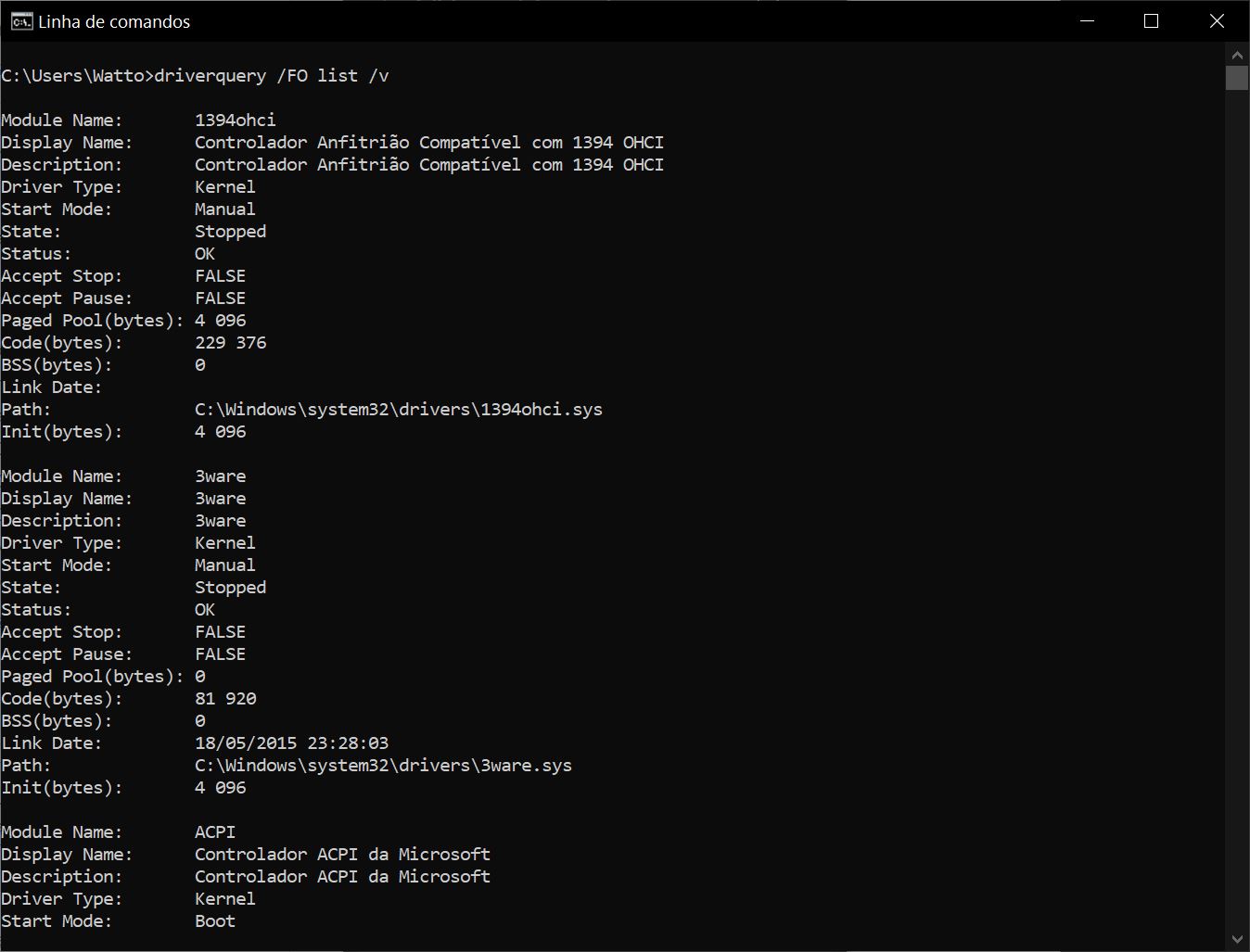Maximize the Linha de comandos window
Screen dimensions: 1250x952
point(1151,21)
